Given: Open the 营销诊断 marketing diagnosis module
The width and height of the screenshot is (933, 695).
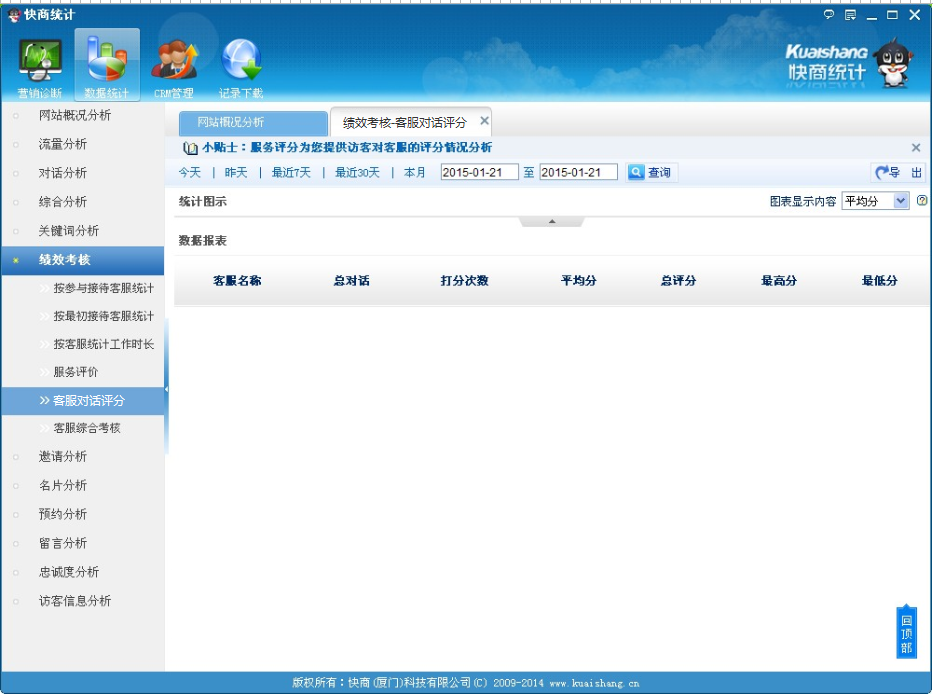Looking at the screenshot, I should [x=40, y=66].
